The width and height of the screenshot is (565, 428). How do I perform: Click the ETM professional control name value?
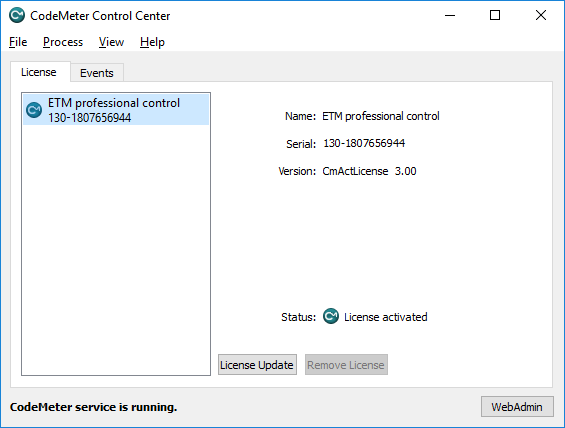pos(381,116)
